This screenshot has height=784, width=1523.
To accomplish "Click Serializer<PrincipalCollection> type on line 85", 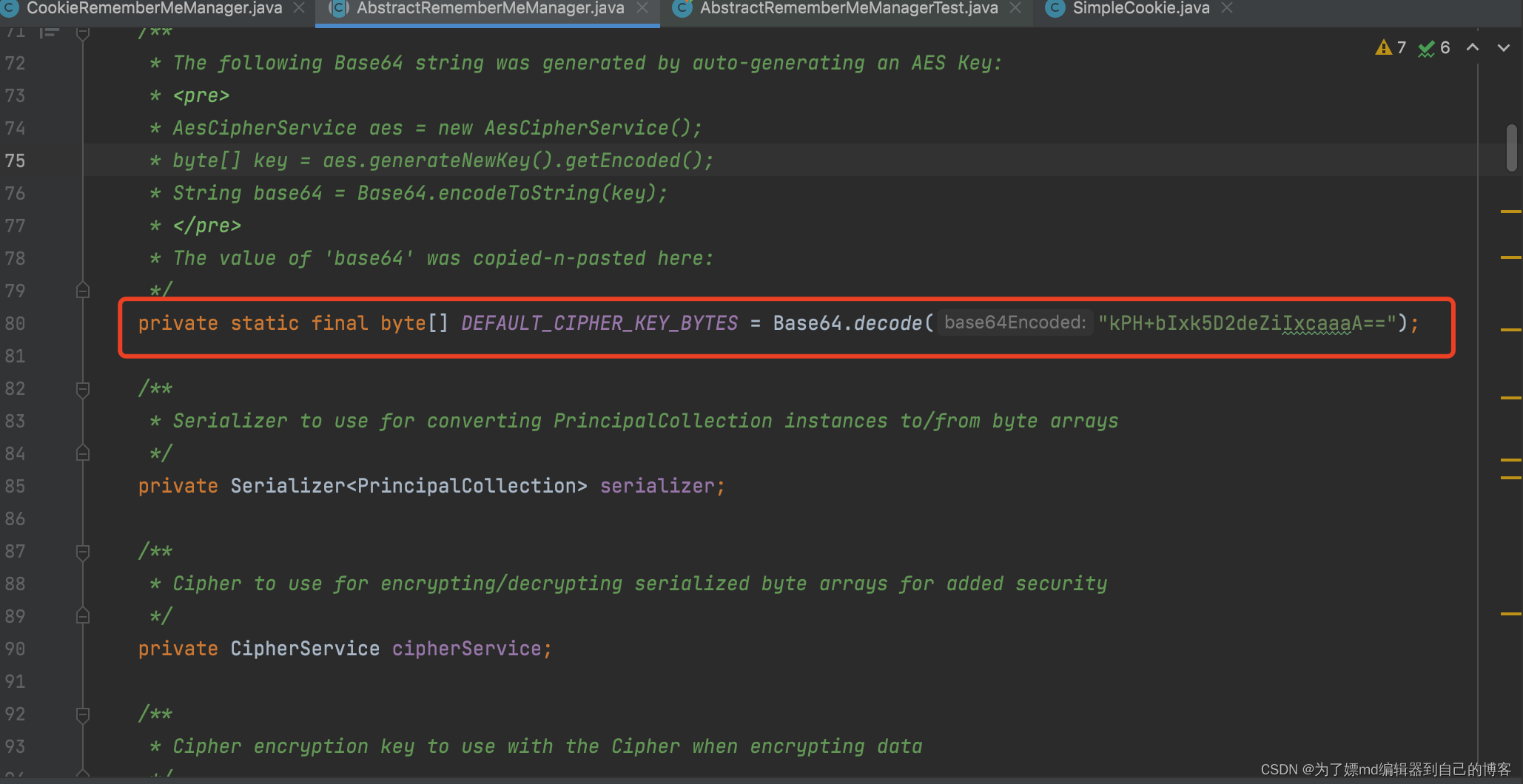I will click(x=409, y=486).
